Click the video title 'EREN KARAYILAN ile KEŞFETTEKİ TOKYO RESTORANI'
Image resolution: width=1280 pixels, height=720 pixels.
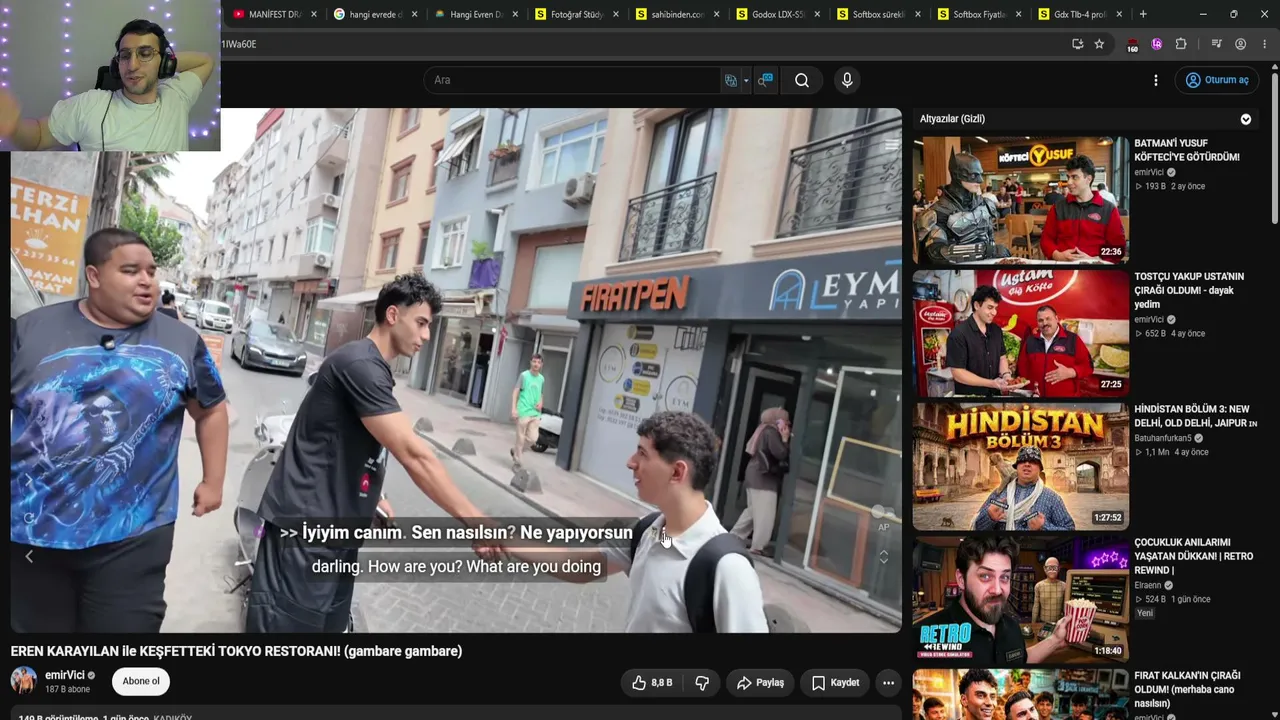coord(236,651)
